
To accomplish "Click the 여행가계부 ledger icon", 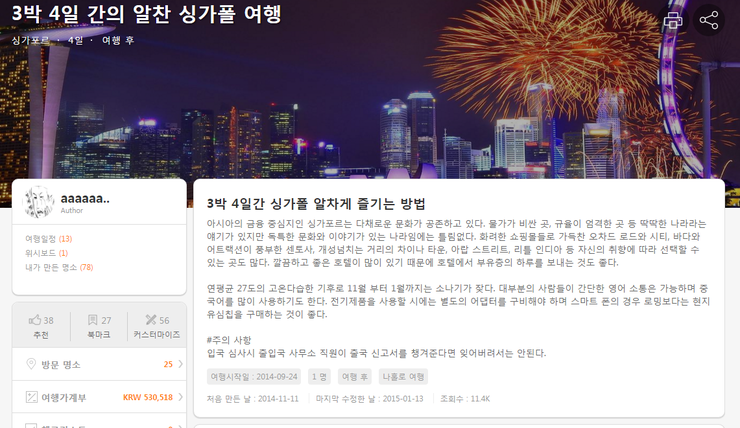I will point(31,397).
